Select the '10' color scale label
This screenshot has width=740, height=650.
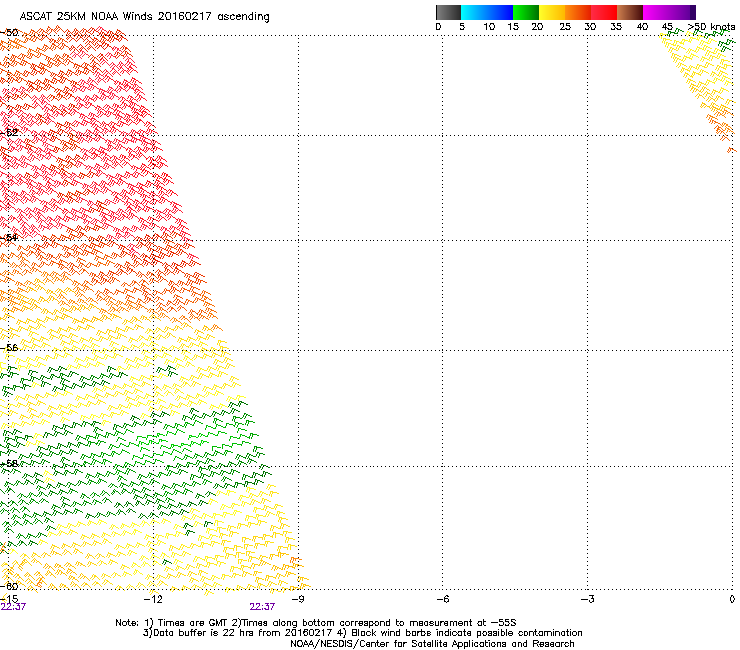[x=489, y=27]
